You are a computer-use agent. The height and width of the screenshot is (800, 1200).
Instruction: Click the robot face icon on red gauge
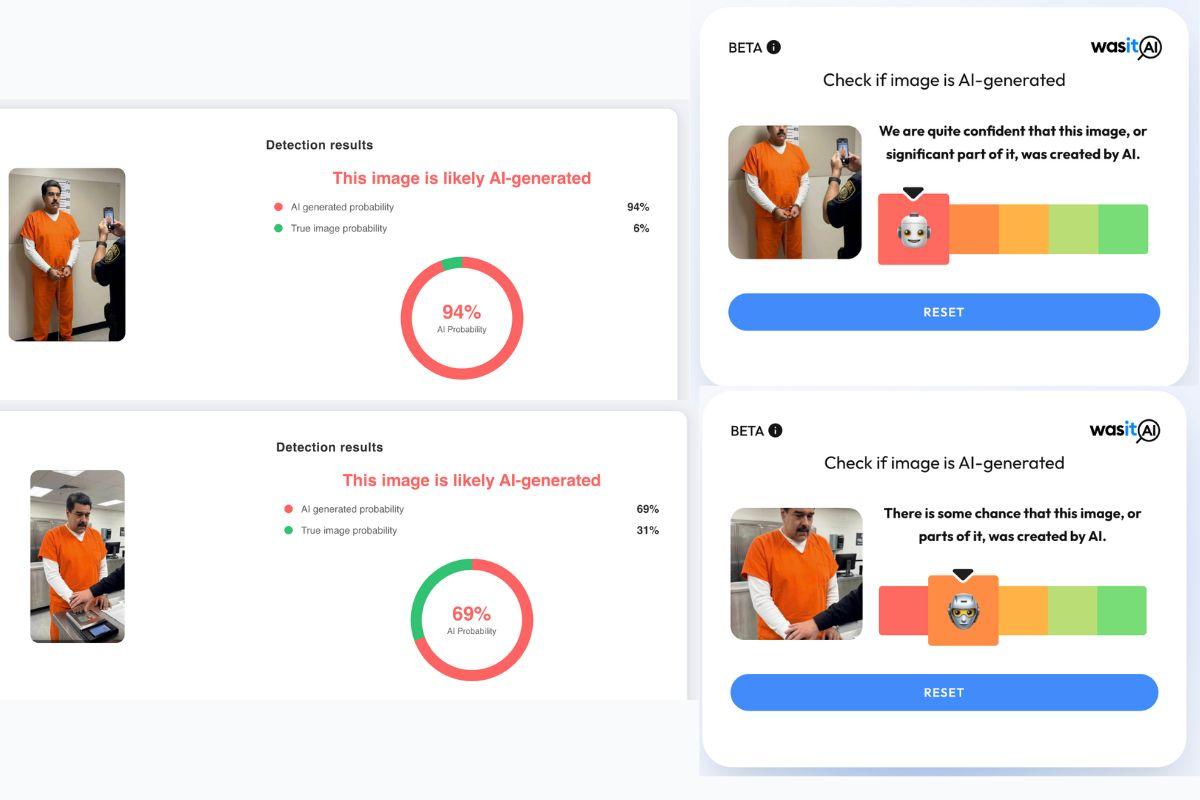[913, 231]
